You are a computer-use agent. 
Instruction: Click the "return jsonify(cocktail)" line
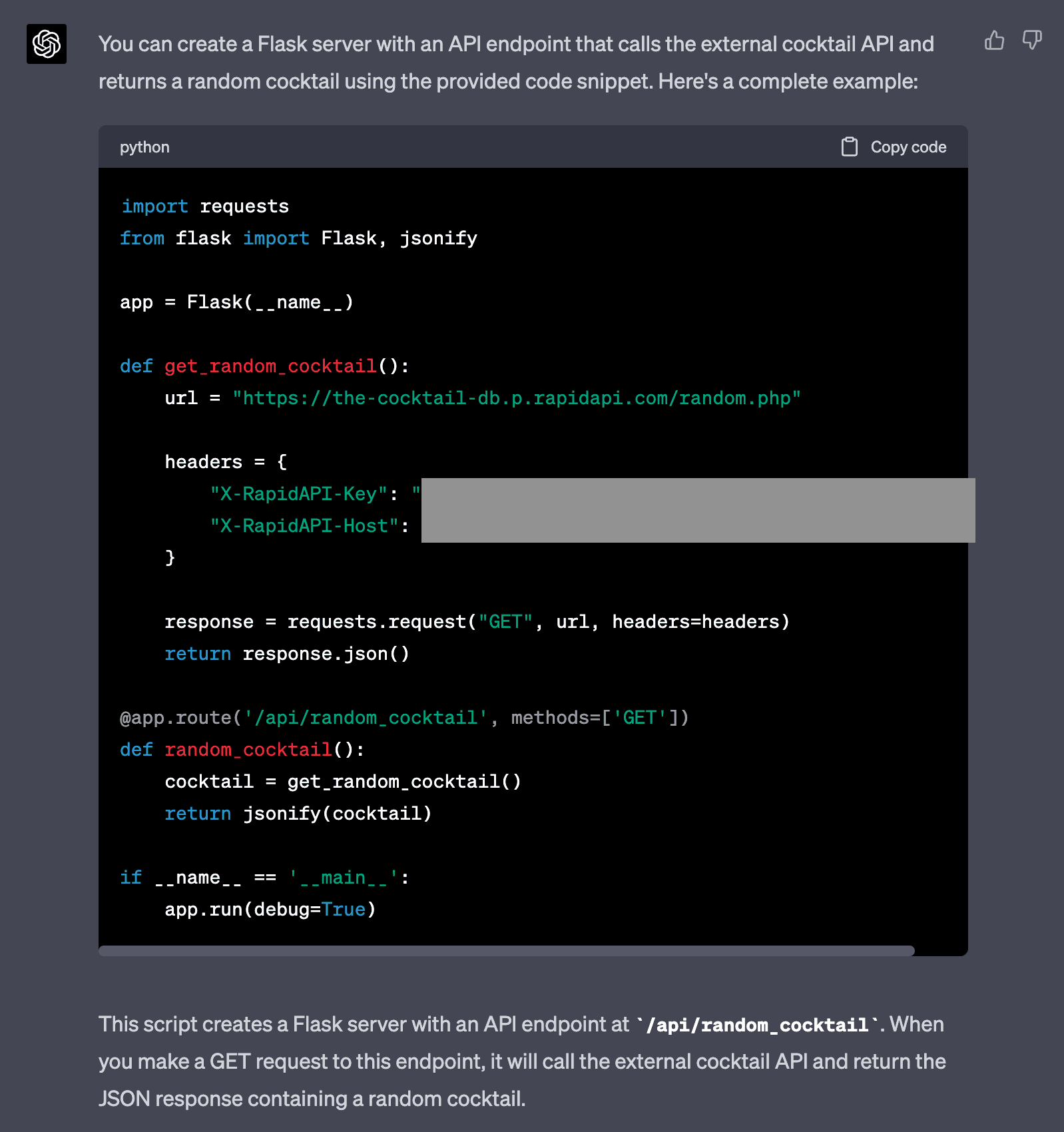tap(298, 814)
